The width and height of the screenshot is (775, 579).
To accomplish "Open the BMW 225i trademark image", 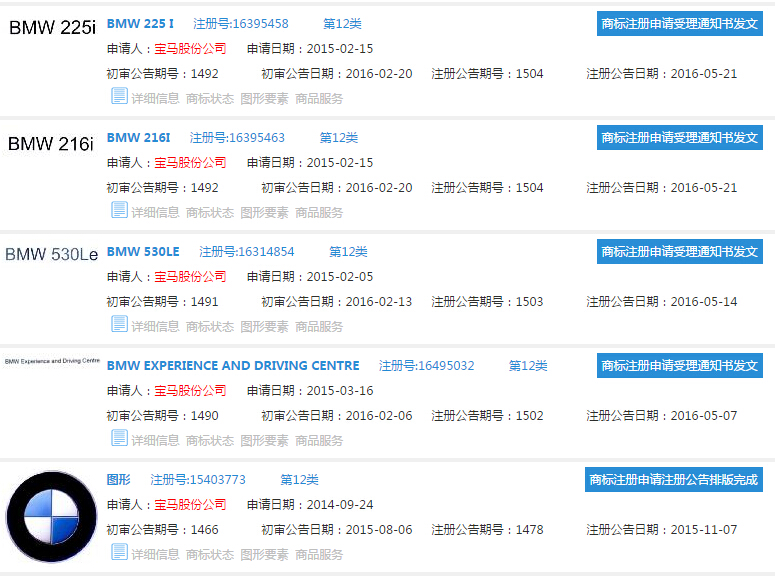I will pos(52,28).
